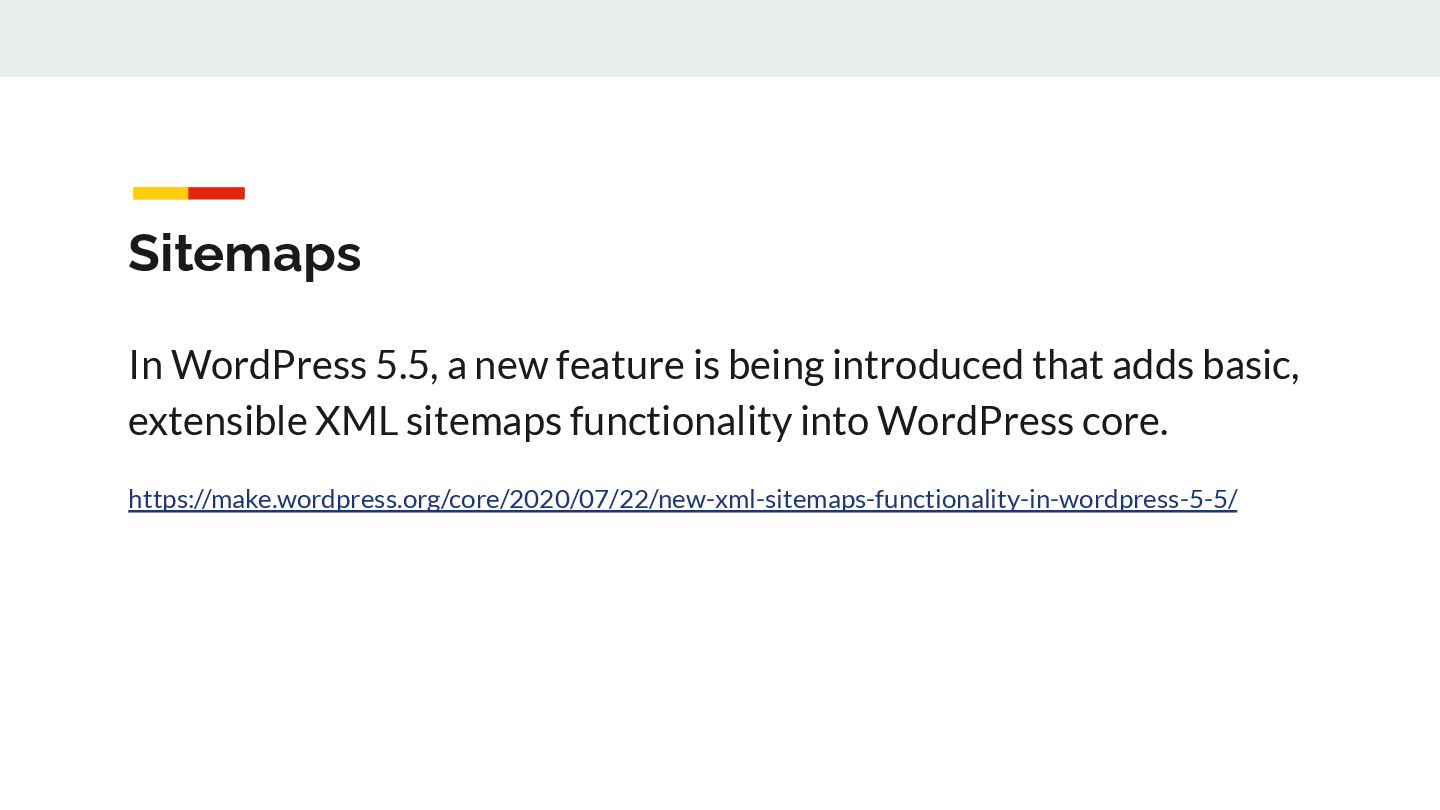Open the make.wordpress.org XML sitemaps link

[683, 498]
